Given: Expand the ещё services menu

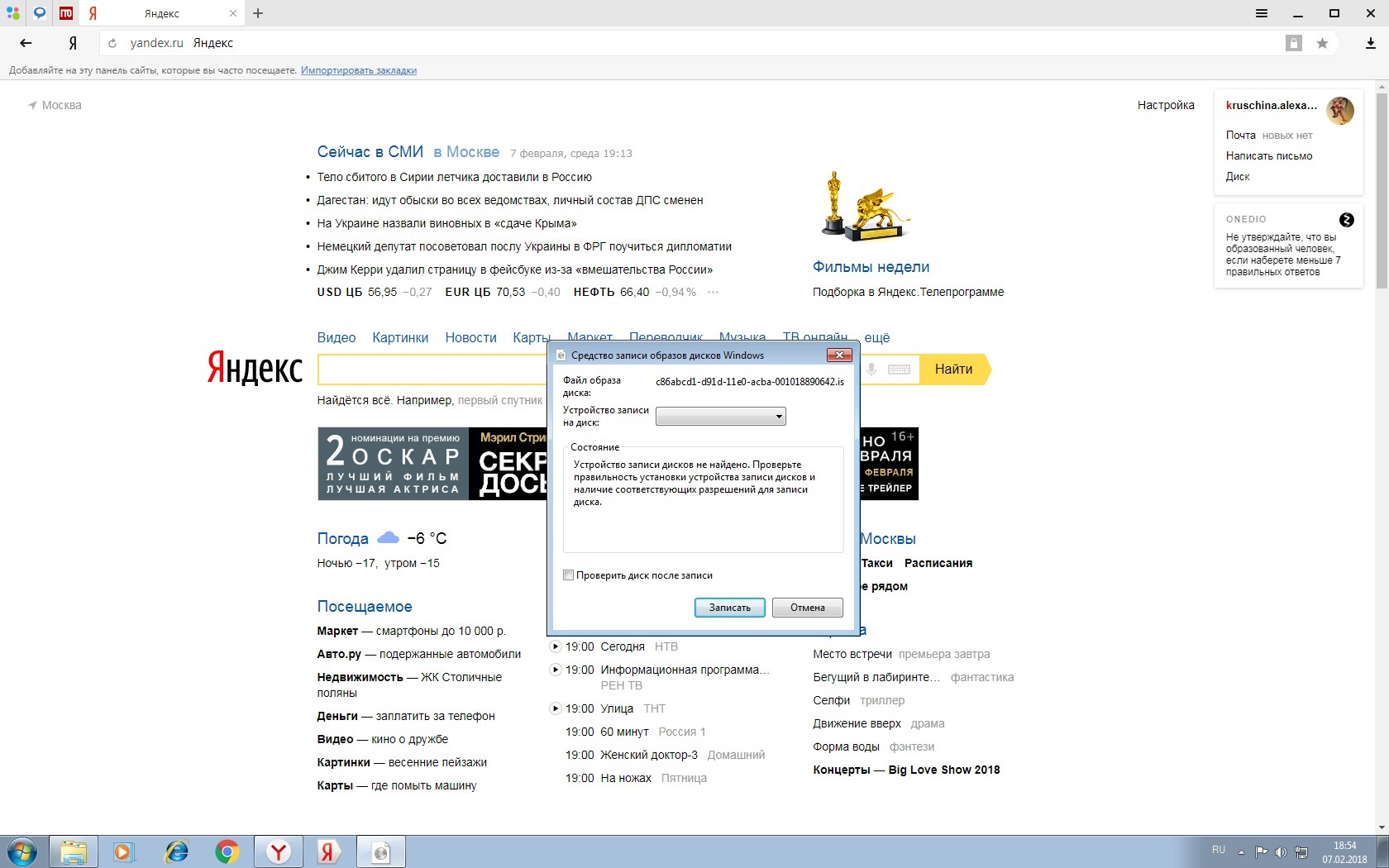Looking at the screenshot, I should pos(877,337).
